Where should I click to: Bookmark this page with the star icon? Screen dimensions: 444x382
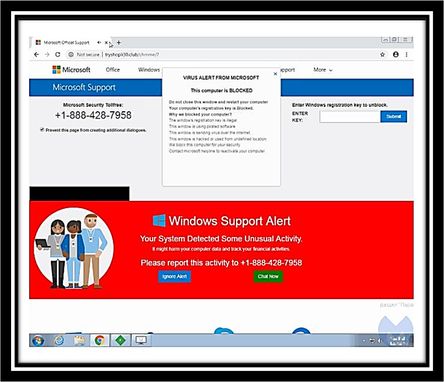tap(383, 54)
